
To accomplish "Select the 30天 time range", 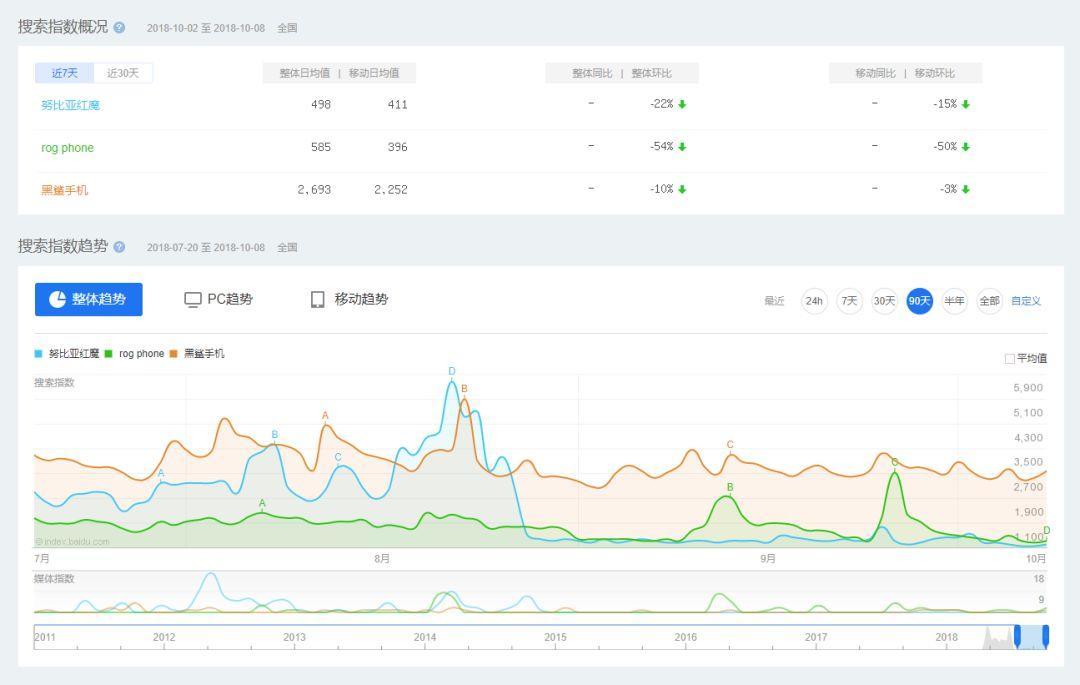I will pos(884,301).
